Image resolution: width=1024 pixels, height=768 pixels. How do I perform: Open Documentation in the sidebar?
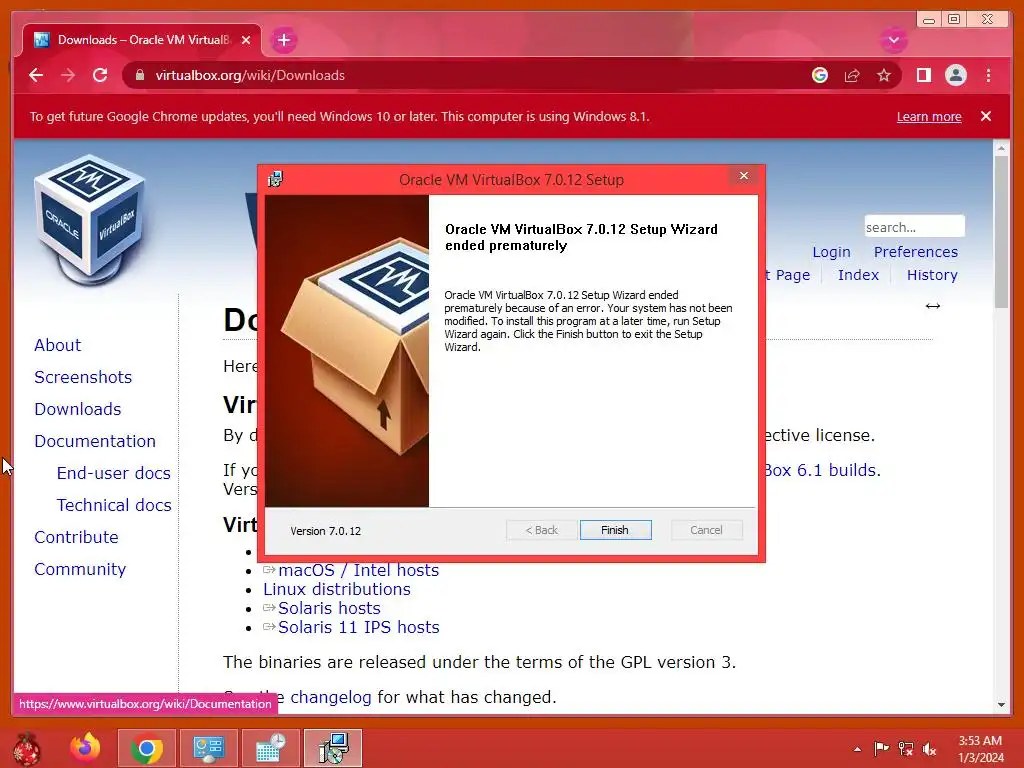pyautogui.click(x=95, y=441)
